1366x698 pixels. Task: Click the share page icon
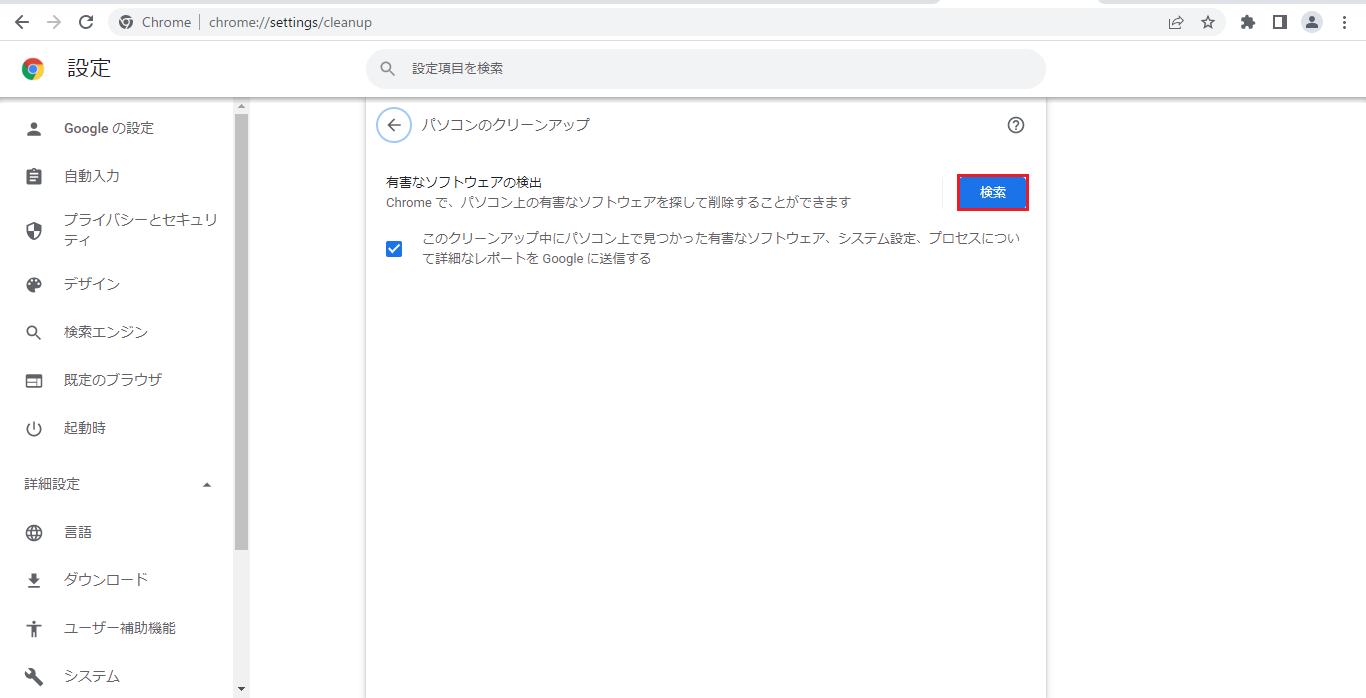[x=1176, y=22]
